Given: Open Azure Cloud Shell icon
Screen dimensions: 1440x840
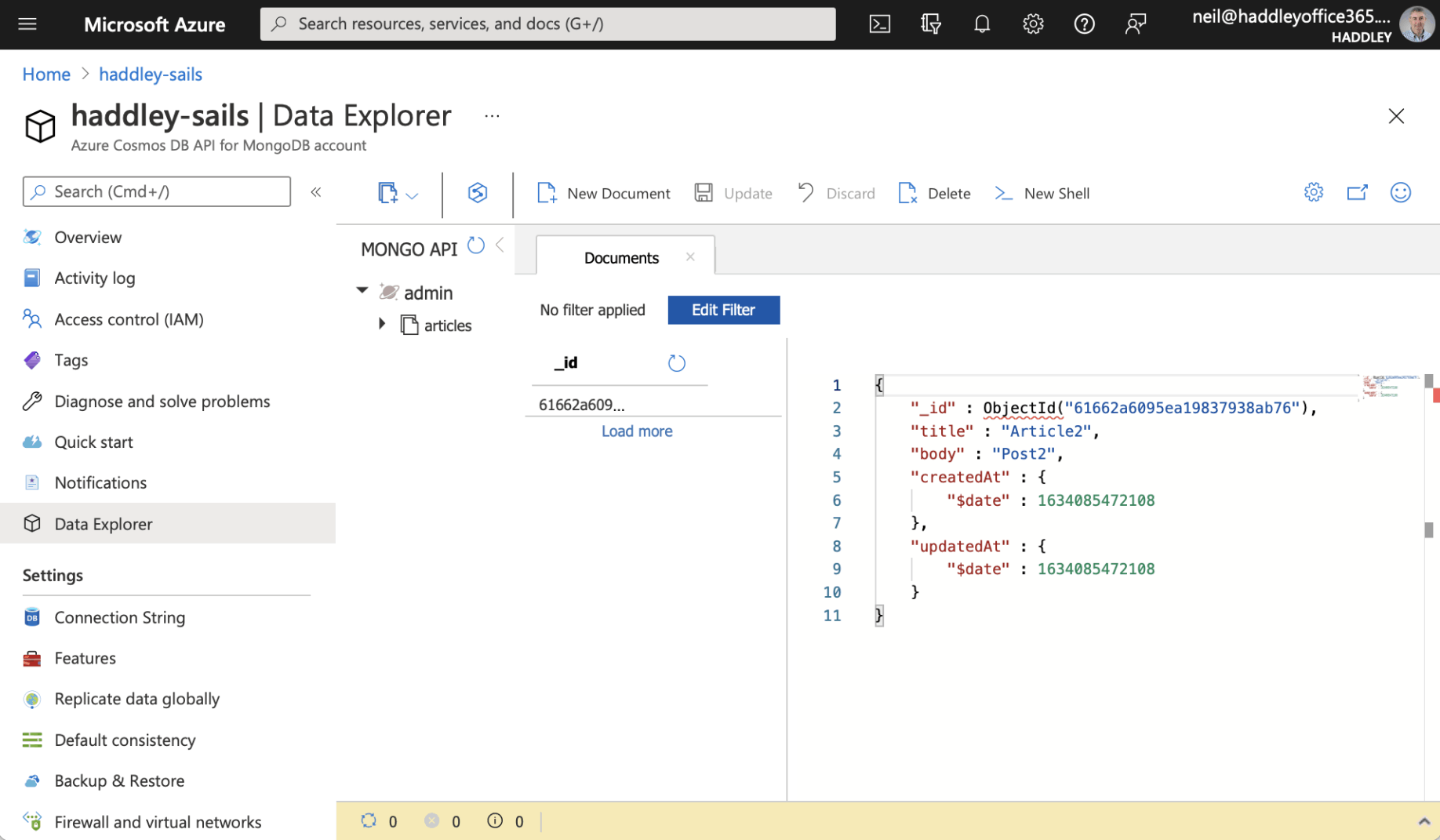Looking at the screenshot, I should pos(879,24).
